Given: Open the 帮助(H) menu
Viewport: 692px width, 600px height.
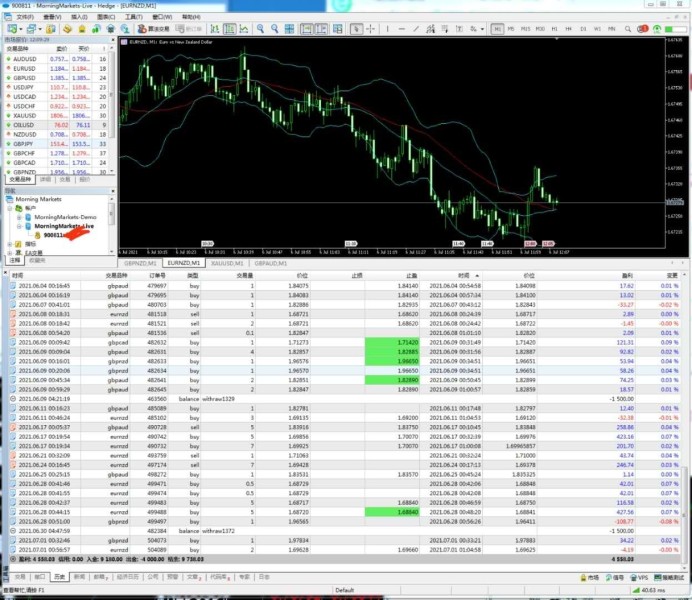Looking at the screenshot, I should [x=191, y=17].
